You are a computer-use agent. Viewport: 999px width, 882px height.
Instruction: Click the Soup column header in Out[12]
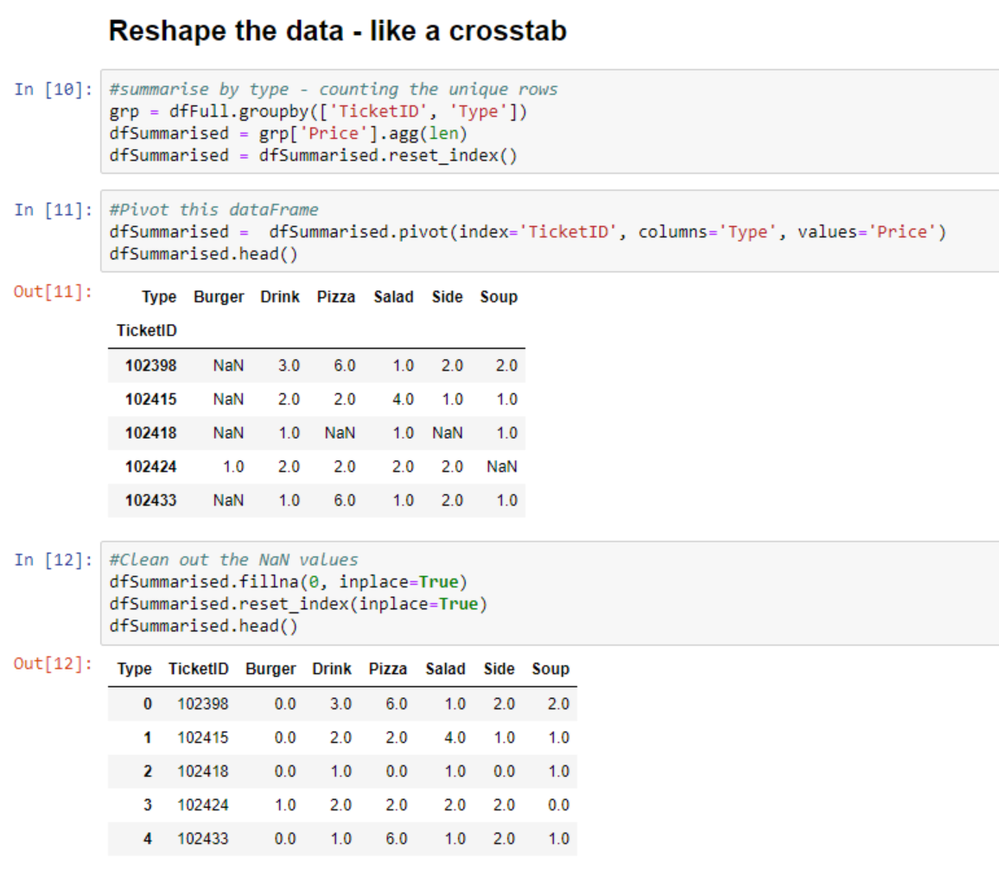[x=550, y=668]
